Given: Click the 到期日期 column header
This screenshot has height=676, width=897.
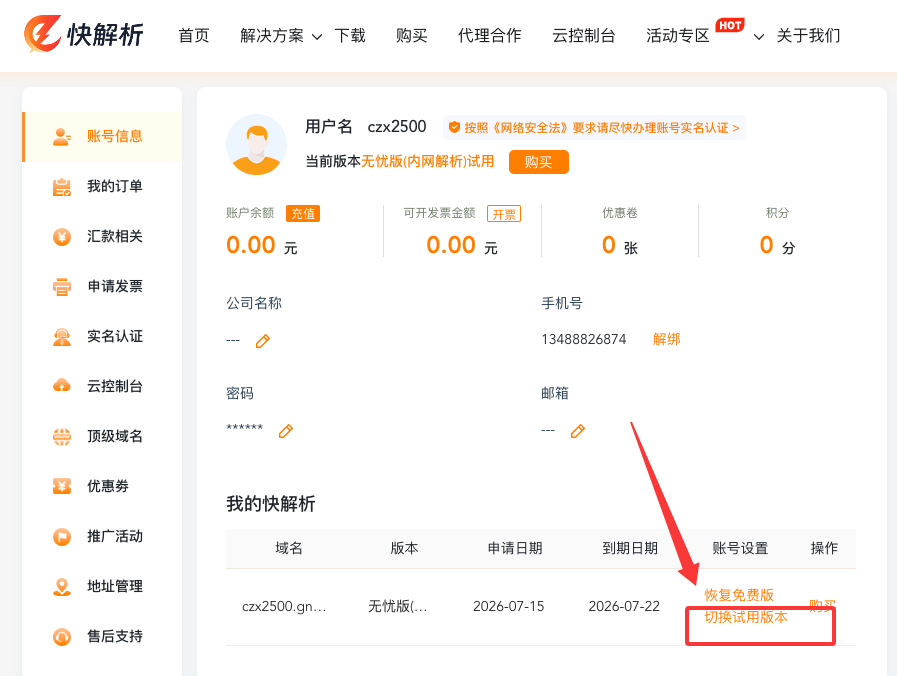Looking at the screenshot, I should point(630,548).
